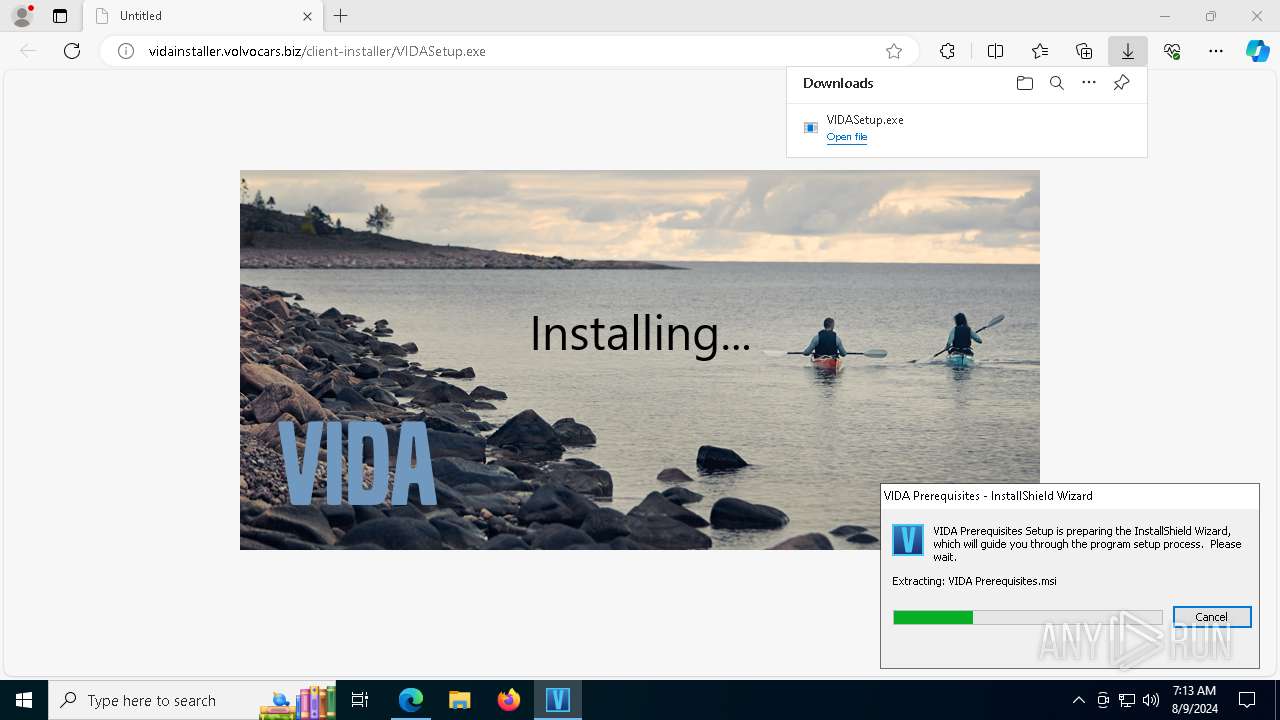The image size is (1280, 720).
Task: Open the network status tray icon
Action: click(1127, 700)
